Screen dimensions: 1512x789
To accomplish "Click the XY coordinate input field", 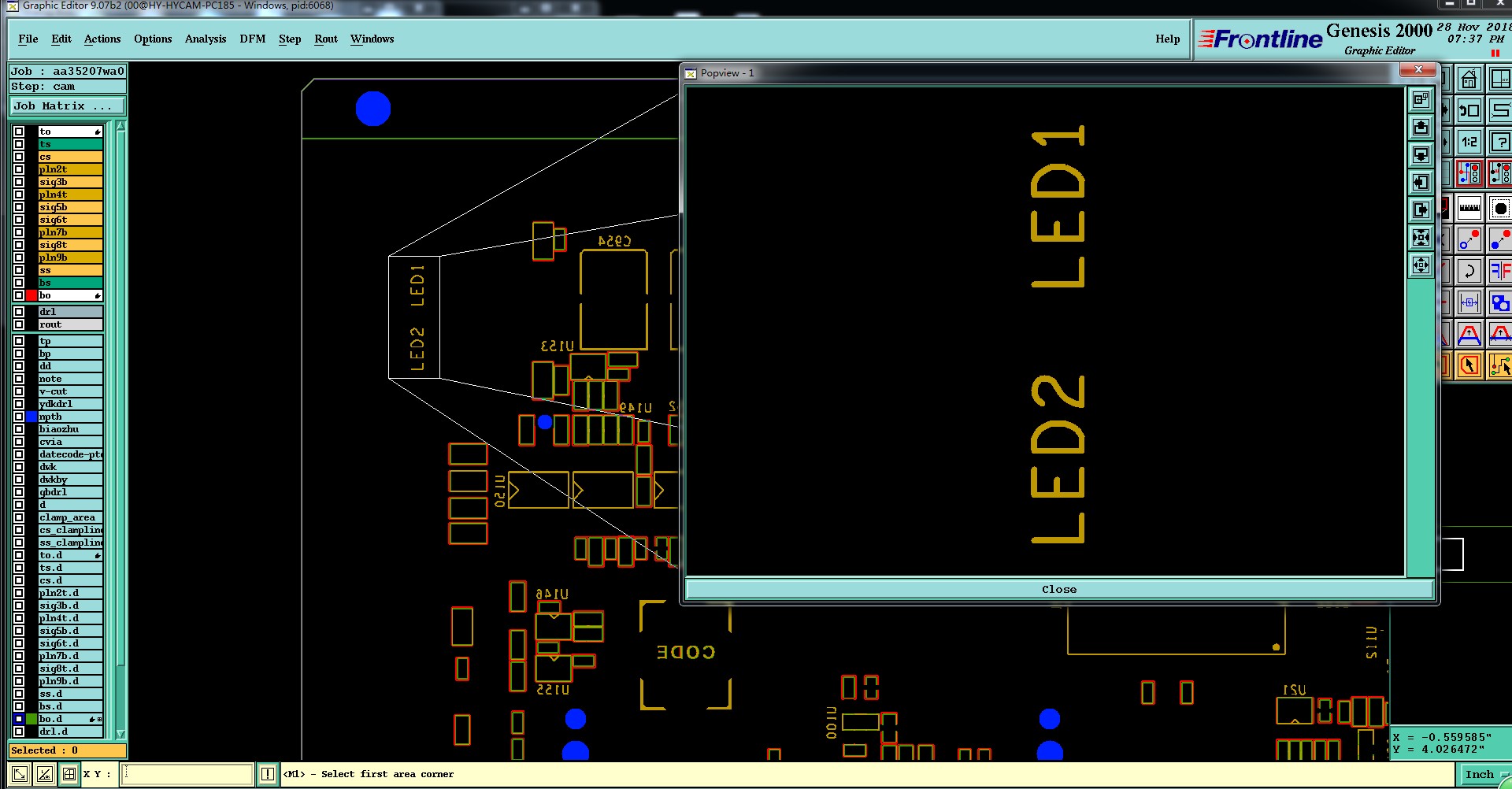I will tap(188, 774).
